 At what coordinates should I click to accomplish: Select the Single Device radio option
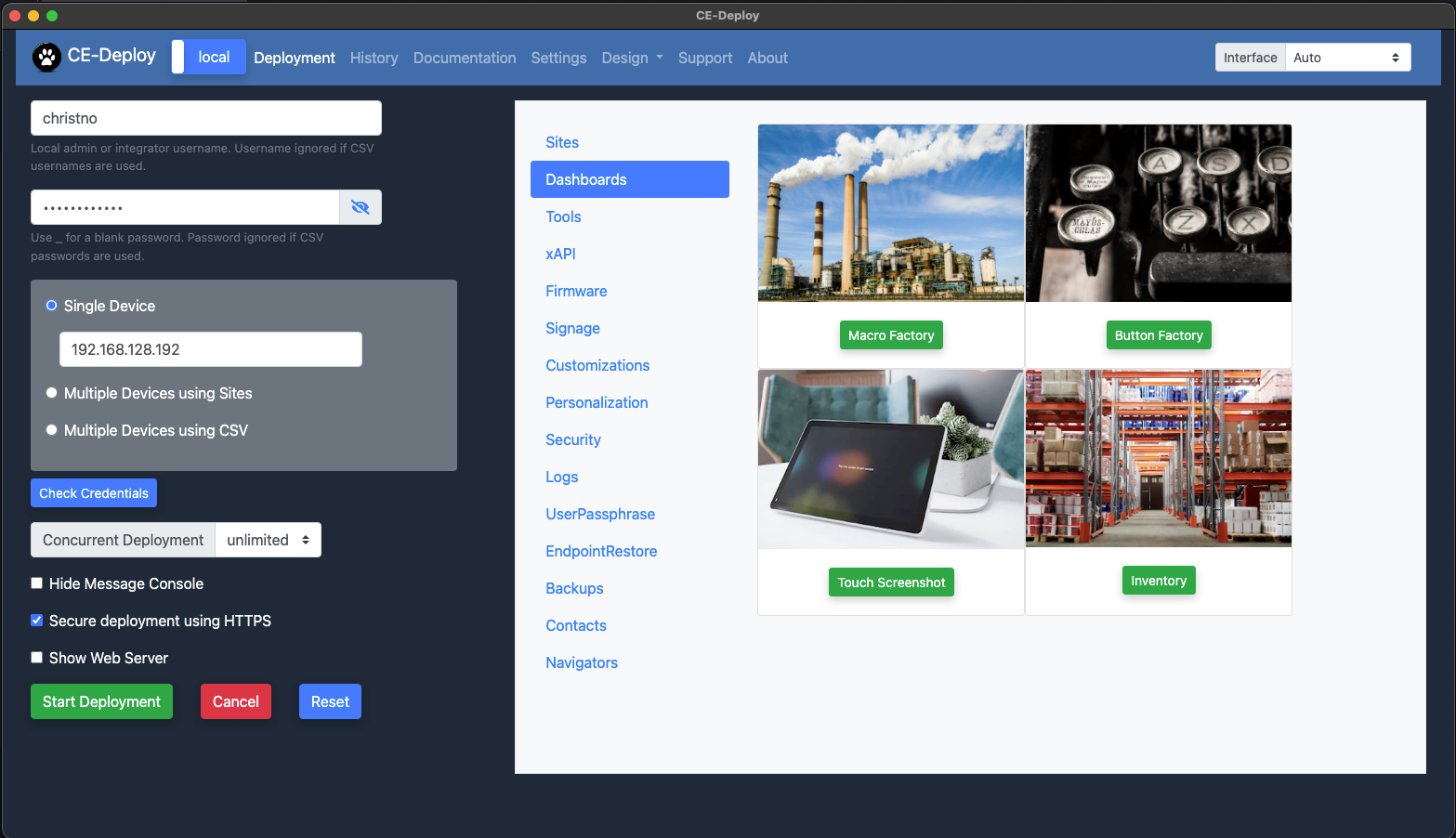52,306
